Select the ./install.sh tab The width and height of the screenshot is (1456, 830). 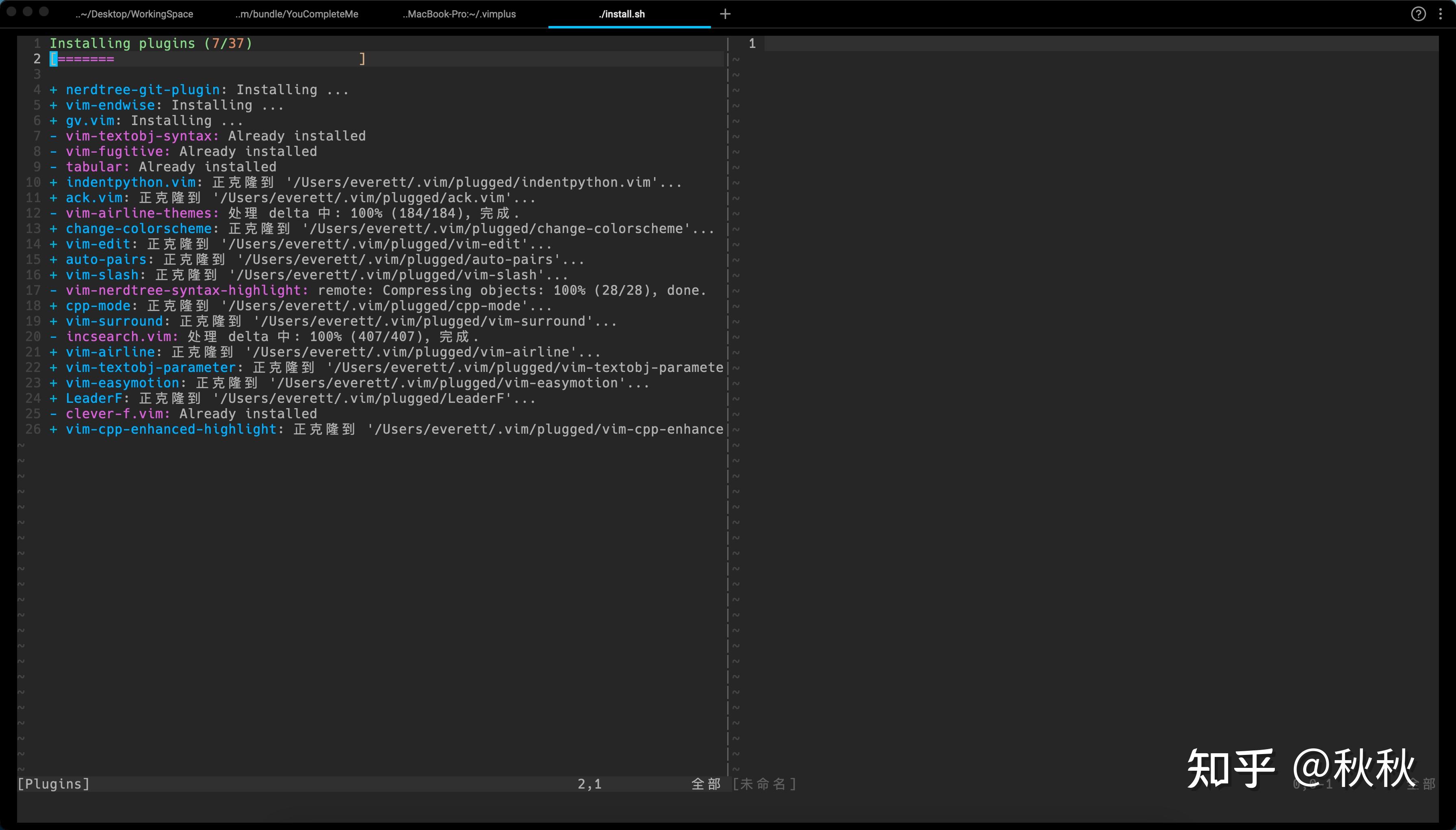(622, 14)
